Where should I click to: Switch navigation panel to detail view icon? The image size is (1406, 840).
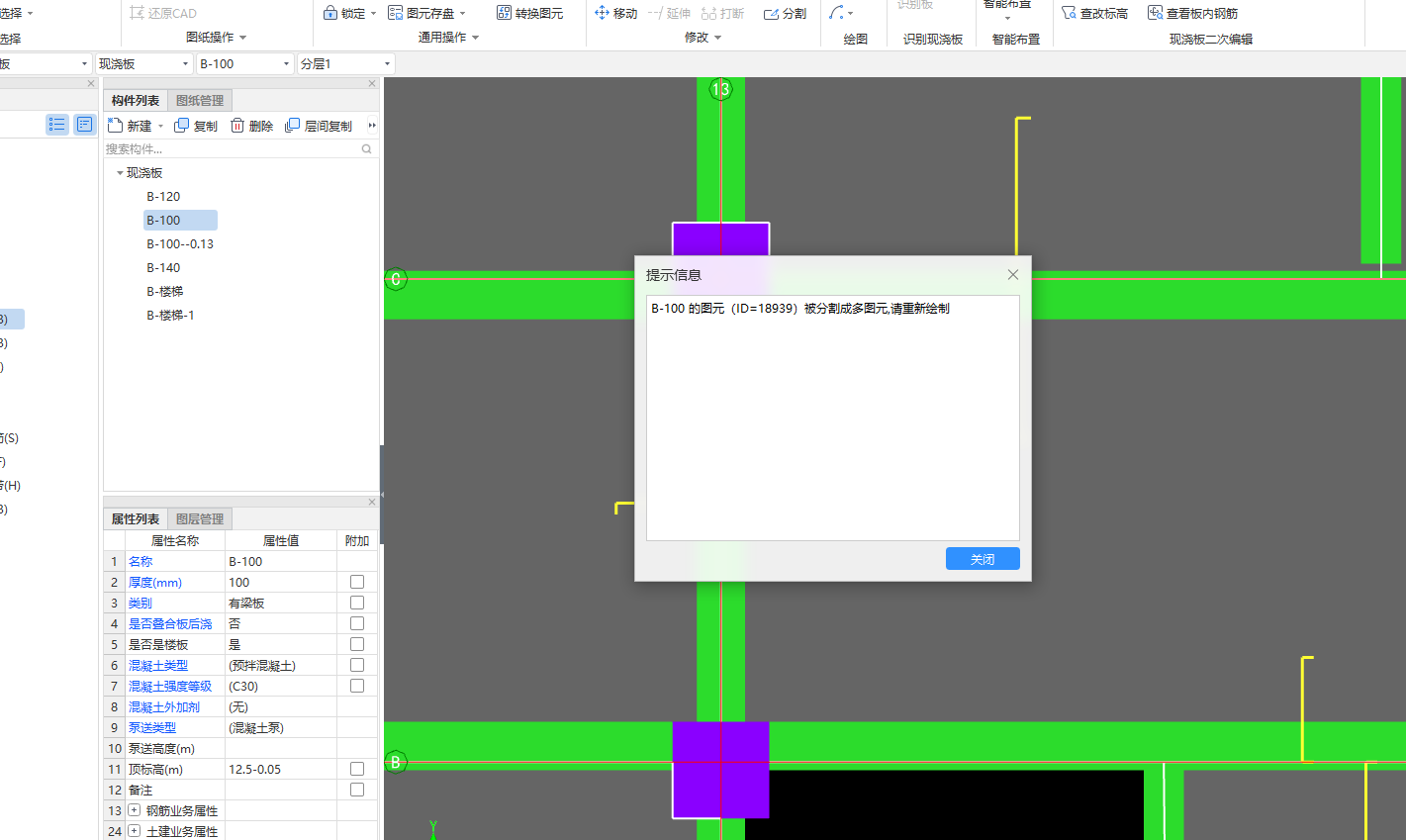[84, 124]
